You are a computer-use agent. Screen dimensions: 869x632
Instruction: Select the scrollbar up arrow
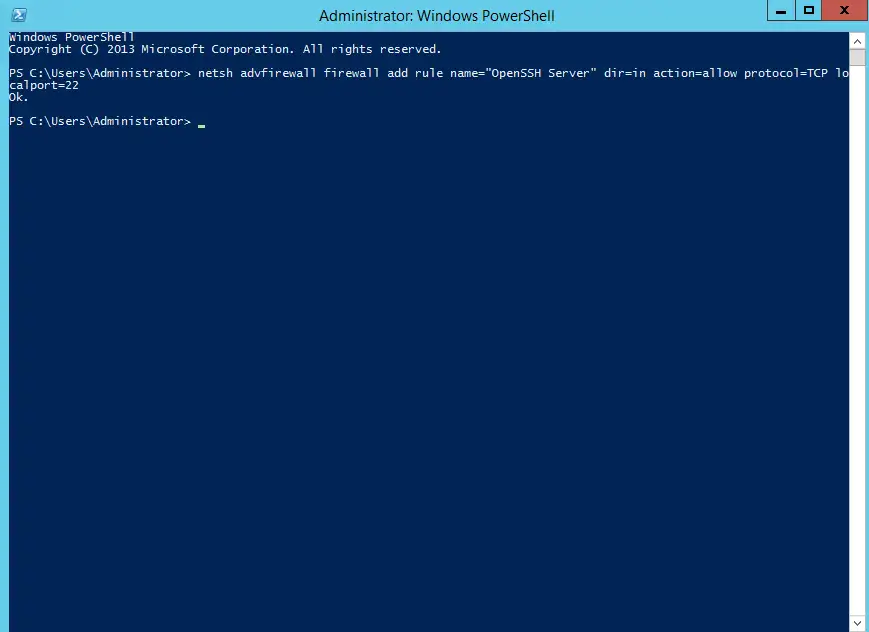click(x=857, y=40)
